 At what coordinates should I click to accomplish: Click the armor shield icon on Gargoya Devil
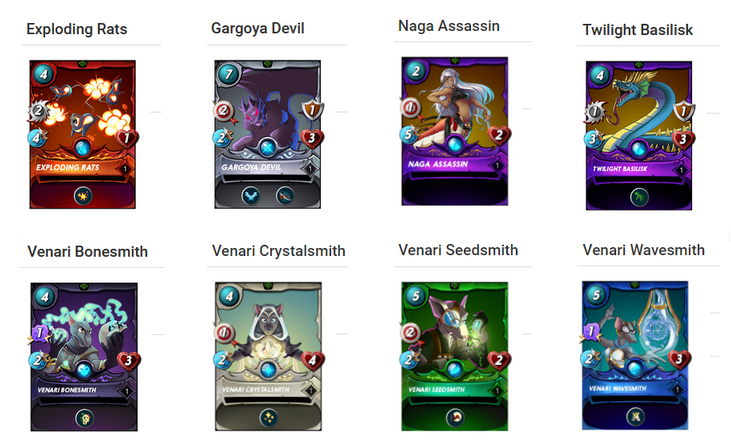(x=312, y=110)
